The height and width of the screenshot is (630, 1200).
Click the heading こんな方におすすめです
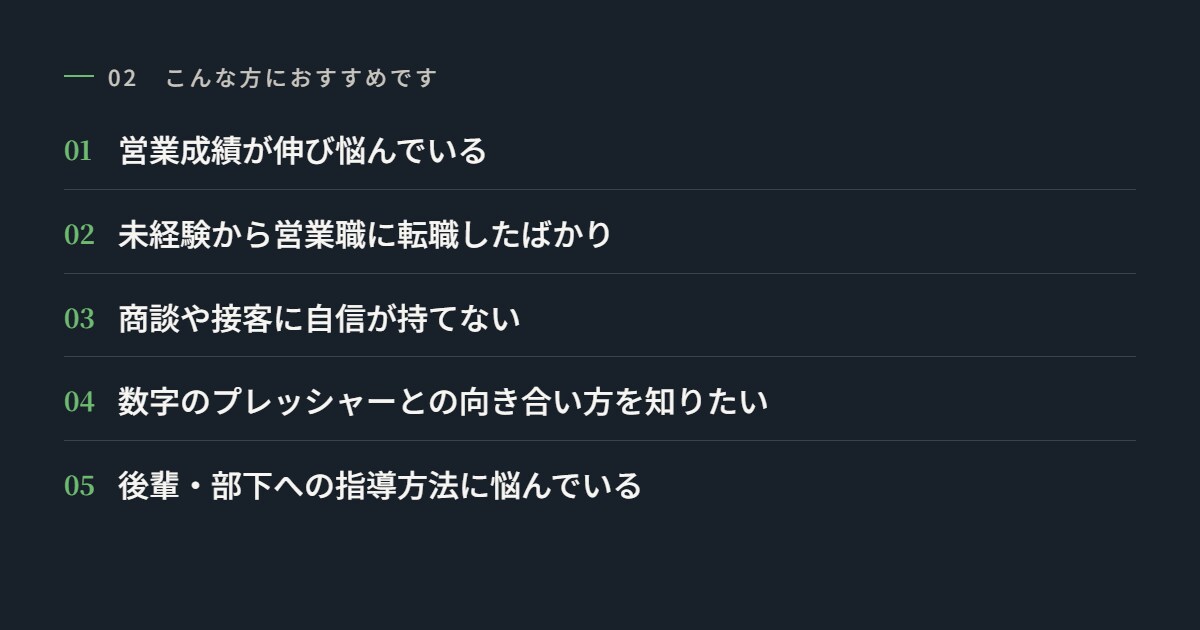(302, 78)
